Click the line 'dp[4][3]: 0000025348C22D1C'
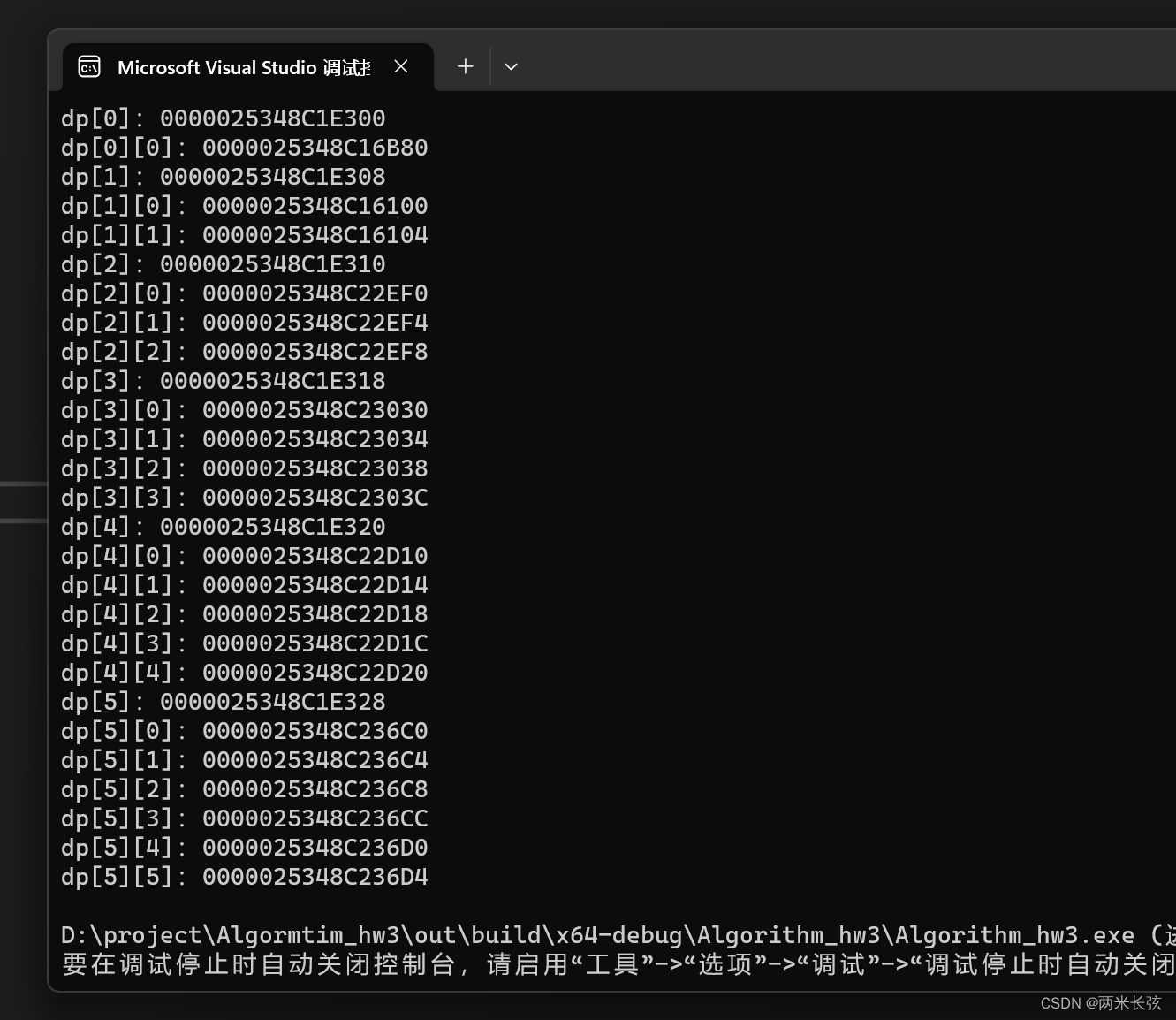 click(245, 643)
